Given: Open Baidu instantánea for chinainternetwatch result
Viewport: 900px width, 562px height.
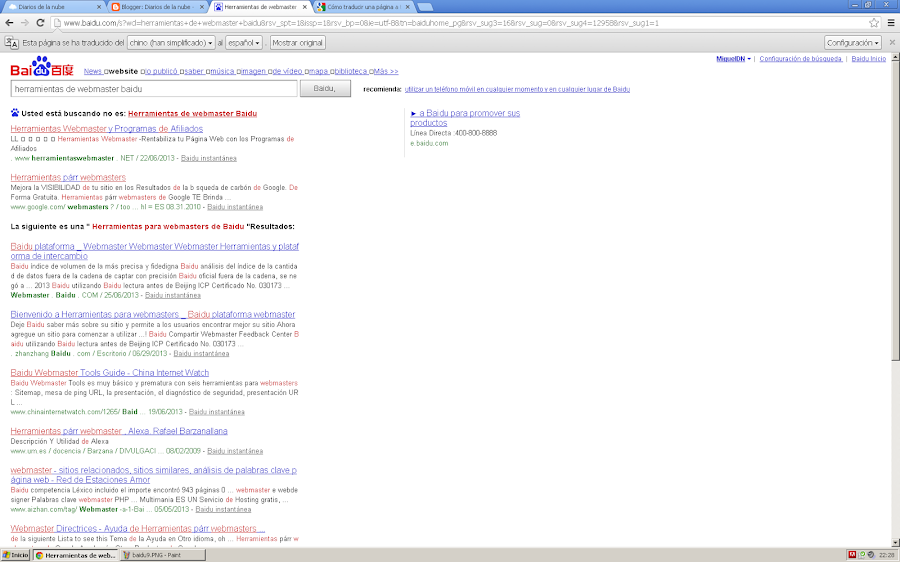Looking at the screenshot, I should (216, 412).
